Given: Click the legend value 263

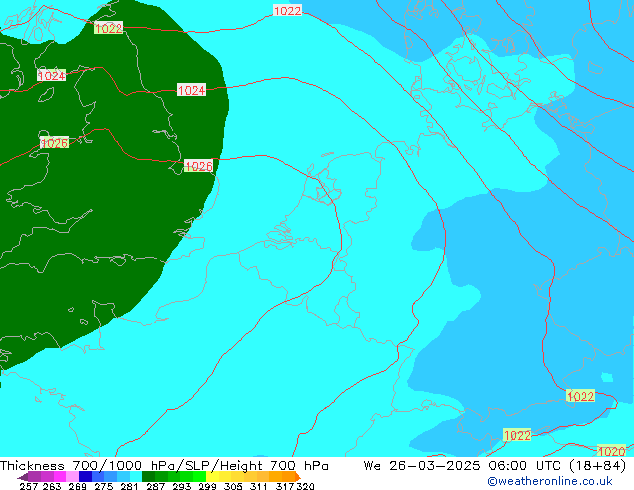Looking at the screenshot, I should tap(52, 486).
